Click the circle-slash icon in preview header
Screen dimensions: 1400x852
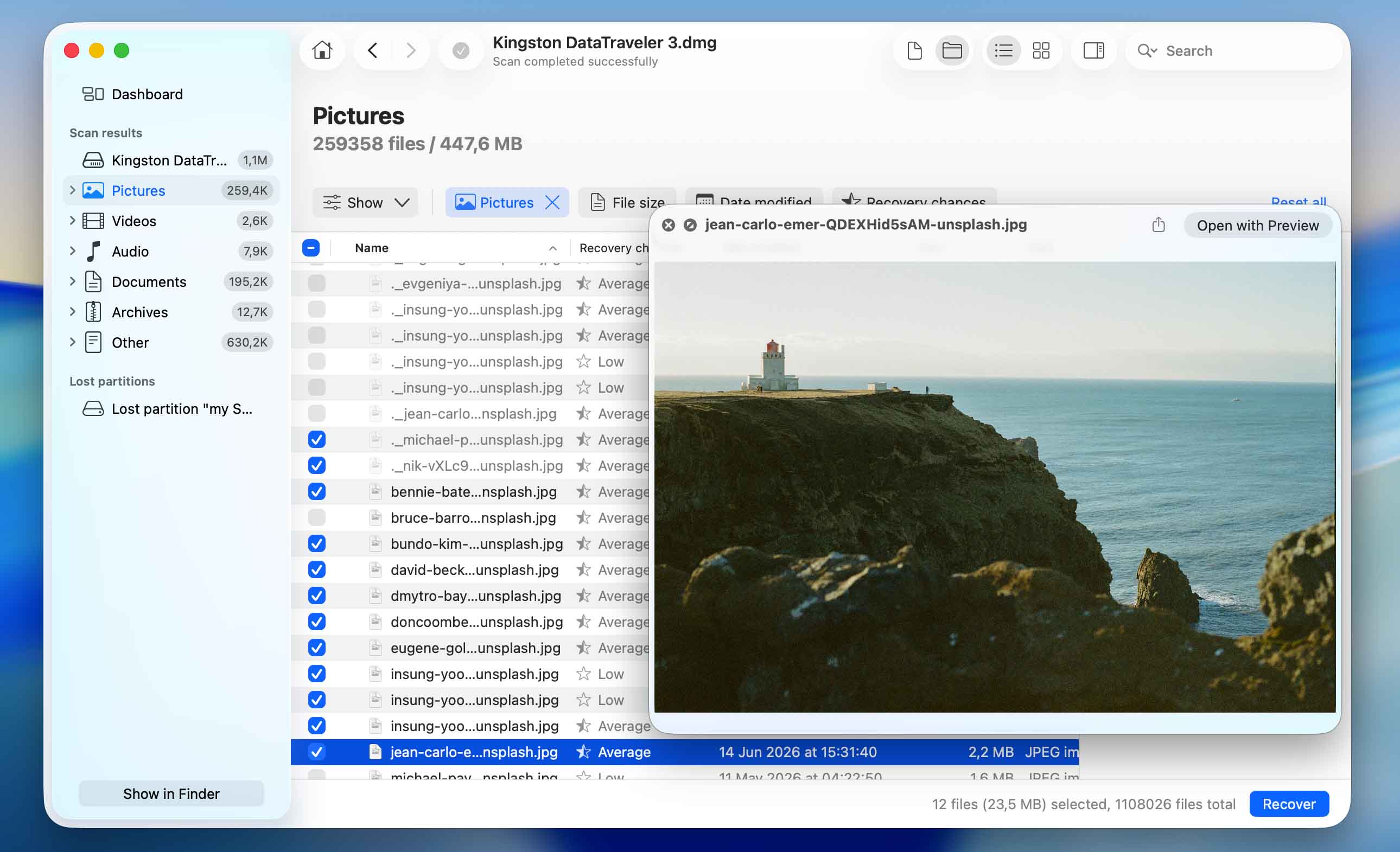[x=690, y=225]
